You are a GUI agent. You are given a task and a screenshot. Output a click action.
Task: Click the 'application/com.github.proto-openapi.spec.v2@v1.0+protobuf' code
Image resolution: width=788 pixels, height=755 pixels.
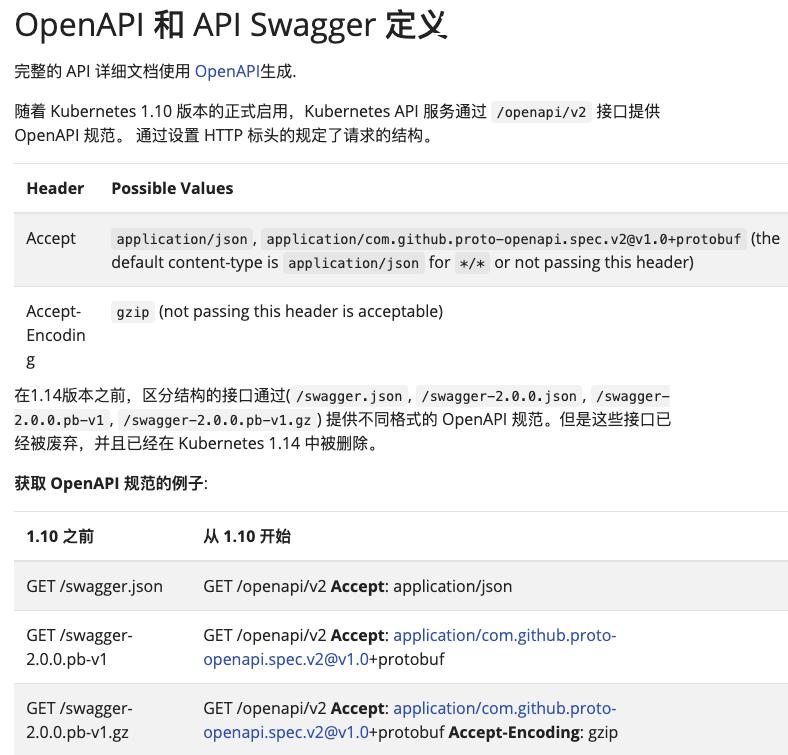click(x=504, y=239)
